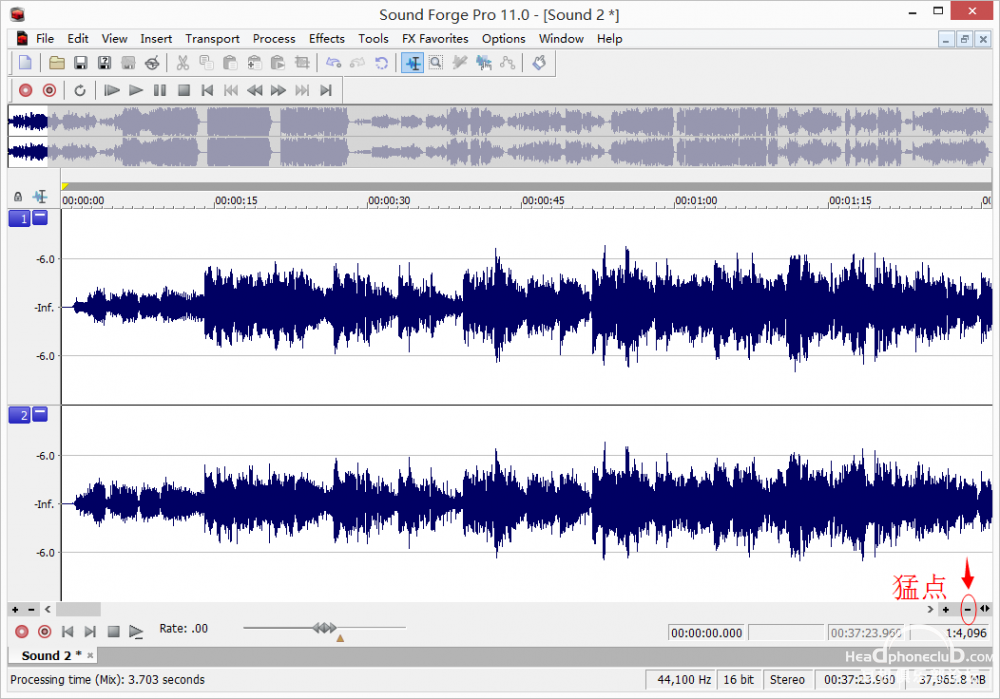The image size is (1000, 699).
Task: Collapse channel 2 with its minimize button
Action: click(40, 415)
